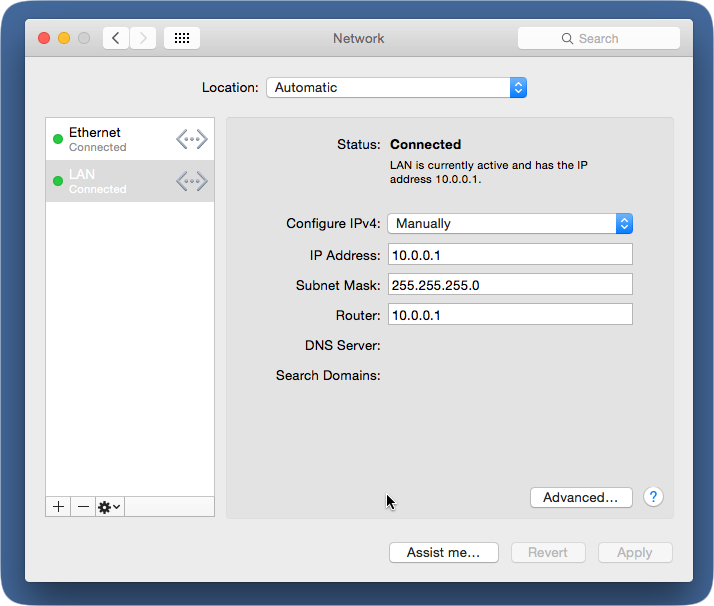Go forward with the right chevron button
Viewport: 714px width, 606px height.
pos(143,38)
